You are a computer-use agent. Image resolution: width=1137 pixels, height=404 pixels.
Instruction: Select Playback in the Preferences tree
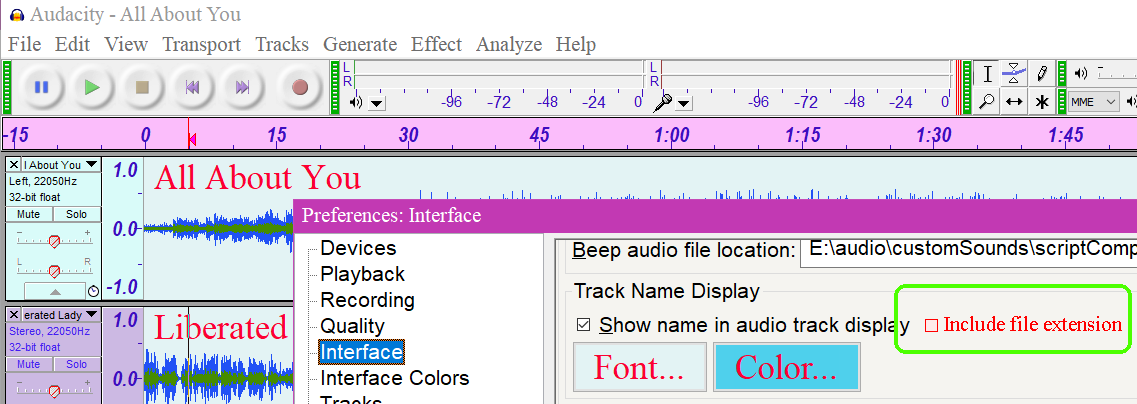pos(363,274)
